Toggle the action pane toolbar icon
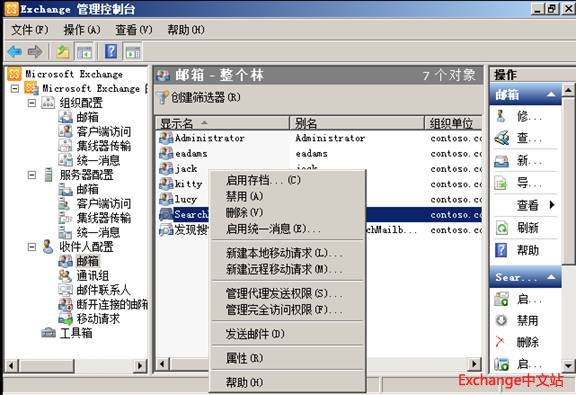The image size is (576, 395). (133, 51)
